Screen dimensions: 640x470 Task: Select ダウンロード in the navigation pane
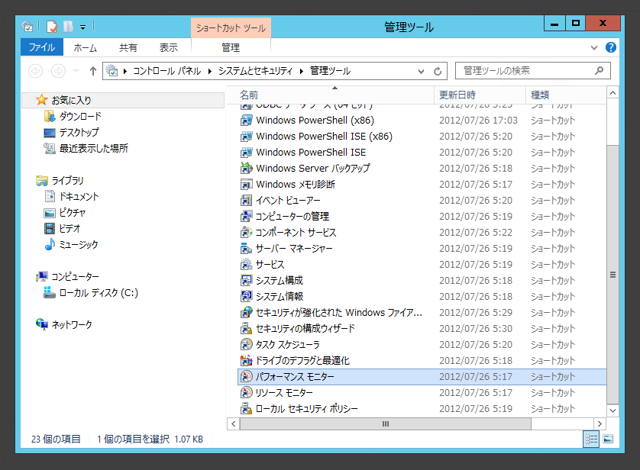[73, 116]
